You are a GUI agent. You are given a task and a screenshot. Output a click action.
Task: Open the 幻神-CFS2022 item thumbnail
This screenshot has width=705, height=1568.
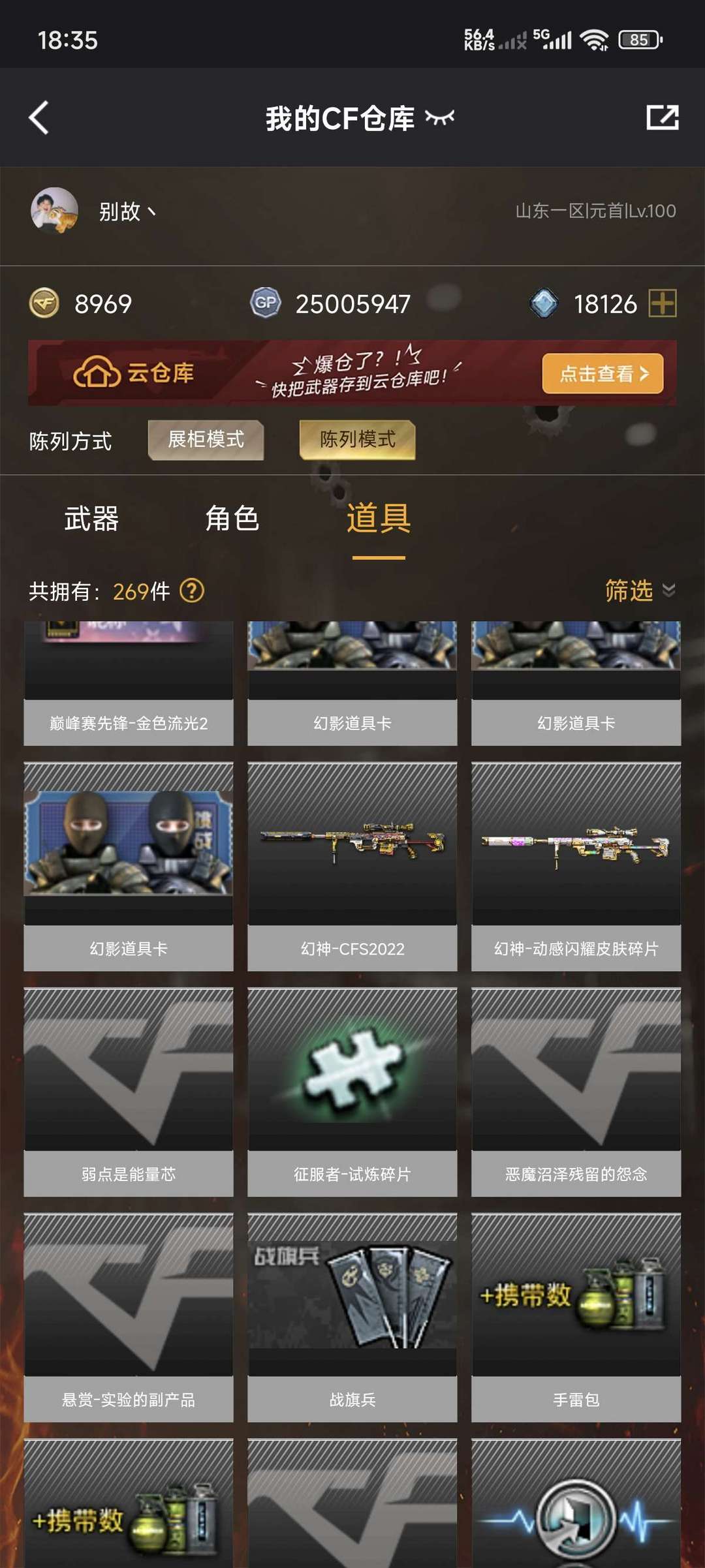[x=352, y=844]
